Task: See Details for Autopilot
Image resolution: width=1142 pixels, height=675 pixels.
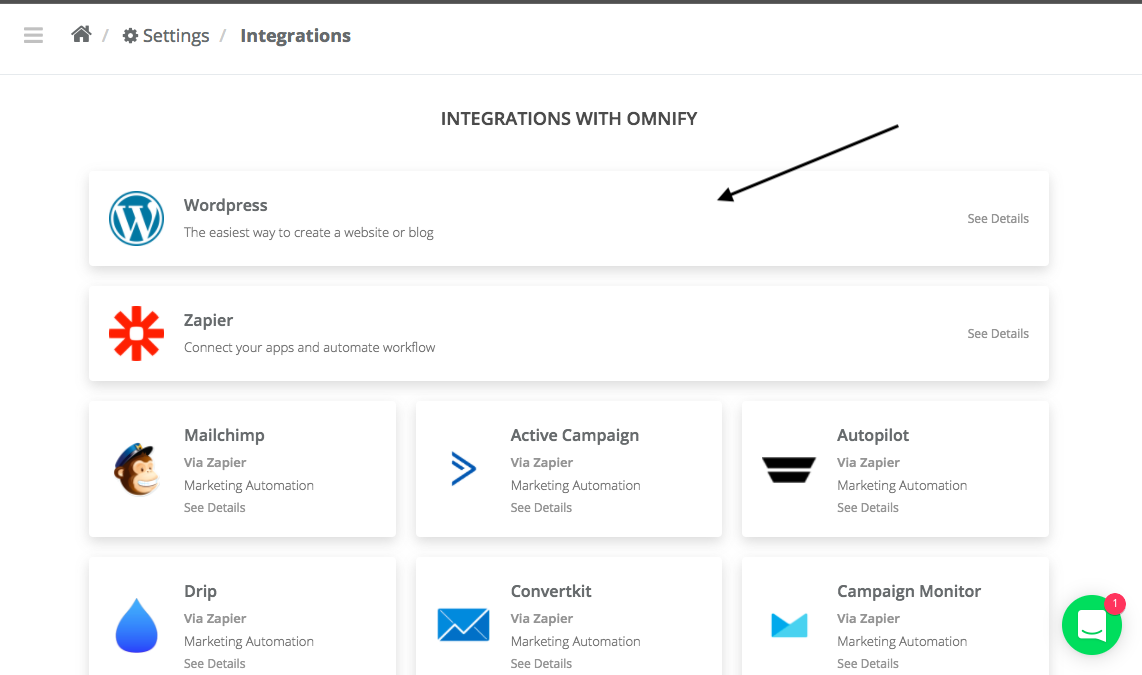Action: click(x=867, y=508)
